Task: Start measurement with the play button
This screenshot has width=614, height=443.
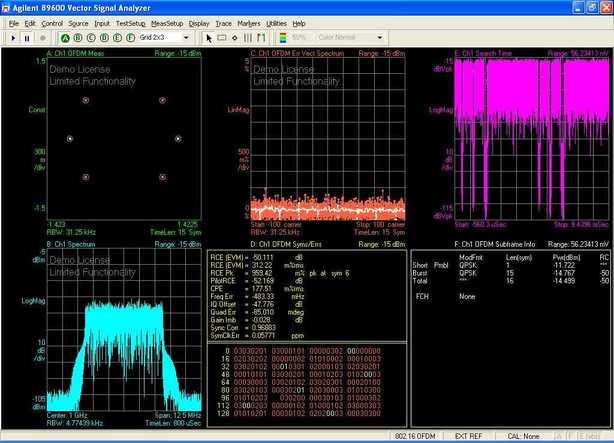Action: (x=13, y=38)
